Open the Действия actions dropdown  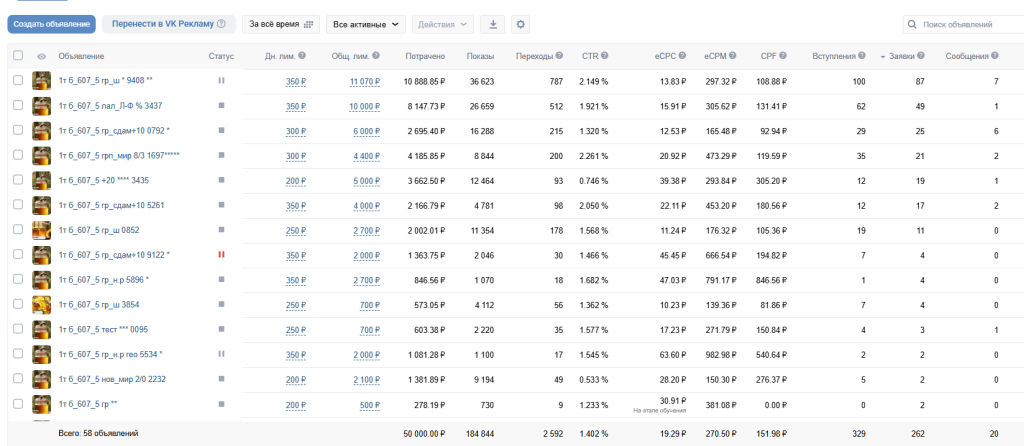(x=442, y=24)
